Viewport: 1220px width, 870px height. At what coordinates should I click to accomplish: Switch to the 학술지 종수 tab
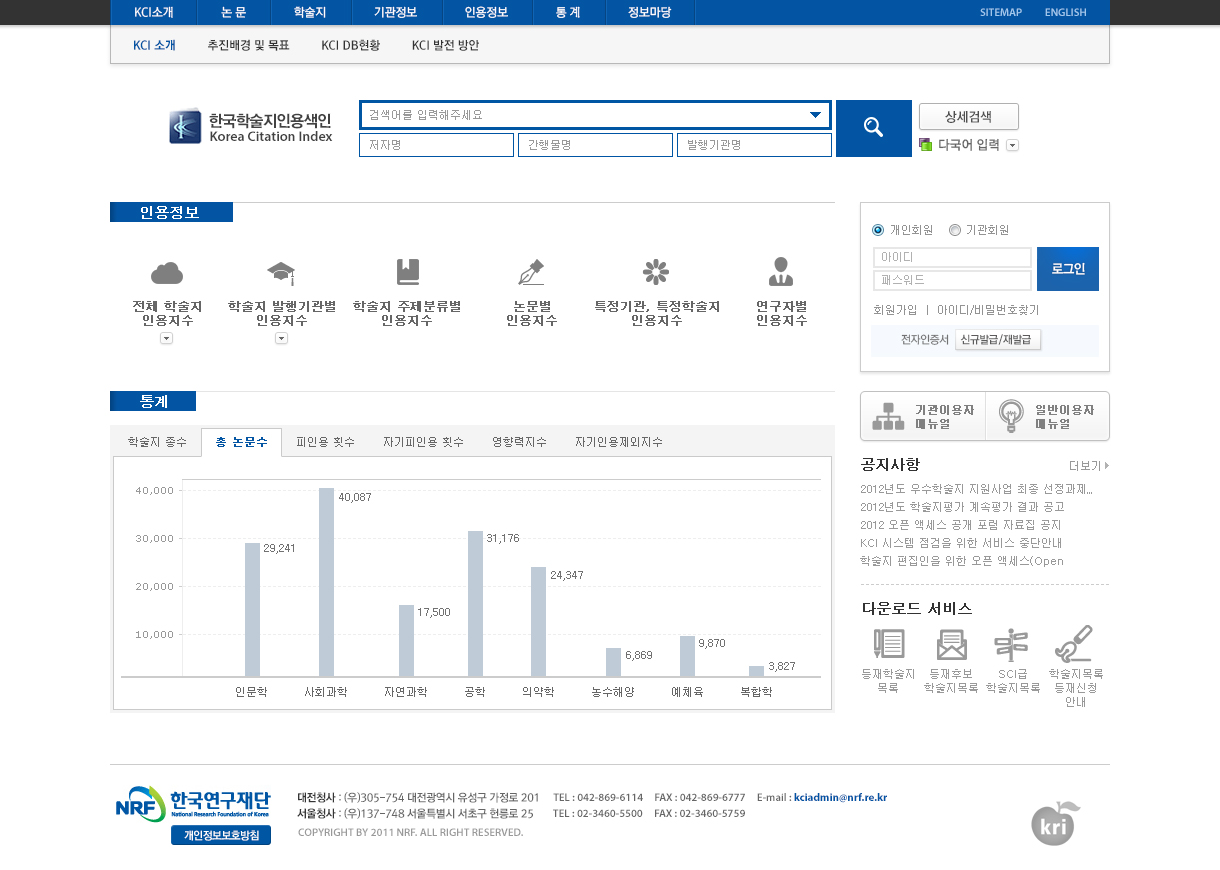pyautogui.click(x=156, y=442)
